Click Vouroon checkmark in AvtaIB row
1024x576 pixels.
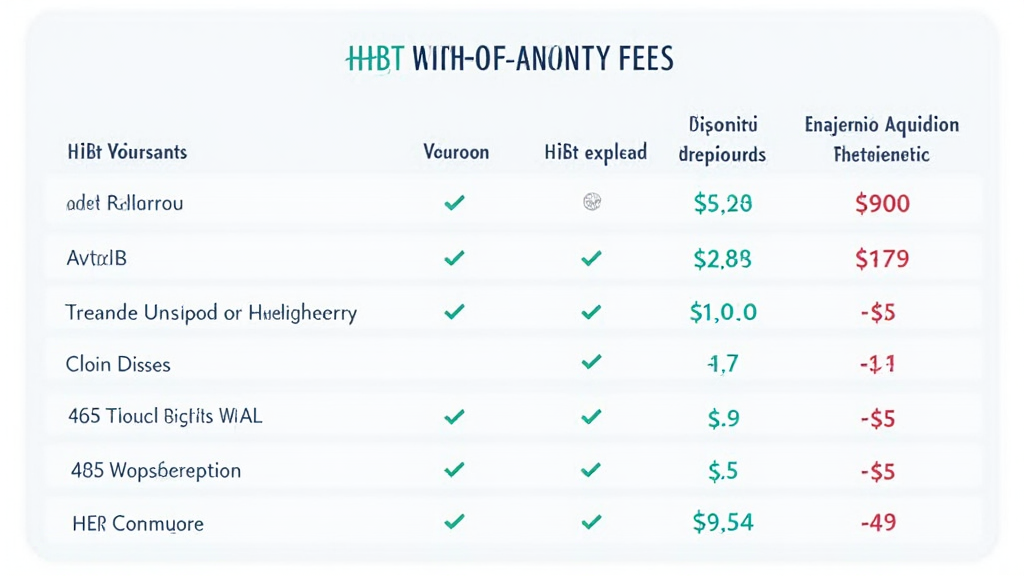[x=454, y=258]
